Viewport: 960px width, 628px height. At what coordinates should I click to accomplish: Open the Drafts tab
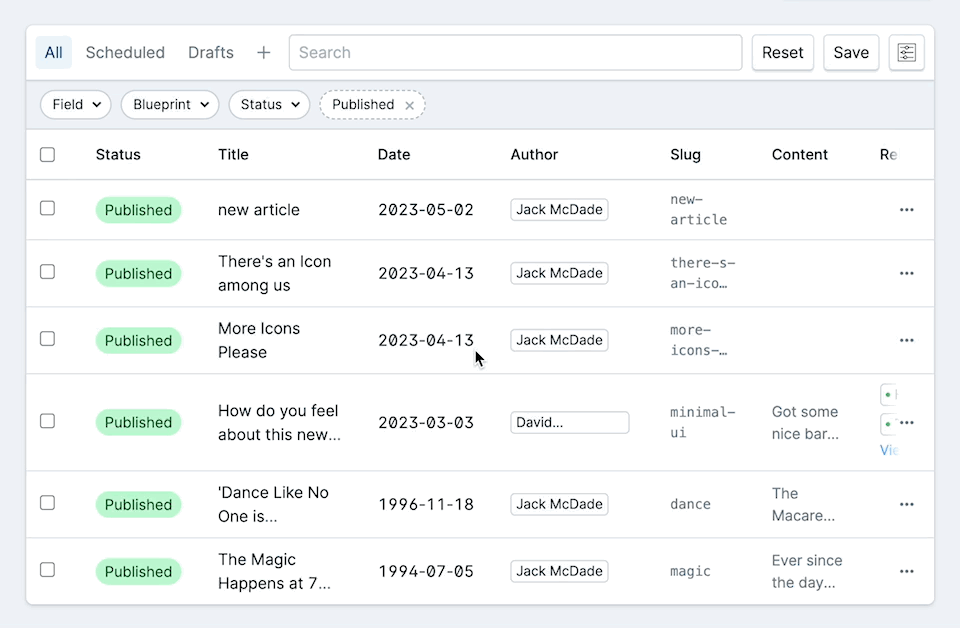pos(211,53)
